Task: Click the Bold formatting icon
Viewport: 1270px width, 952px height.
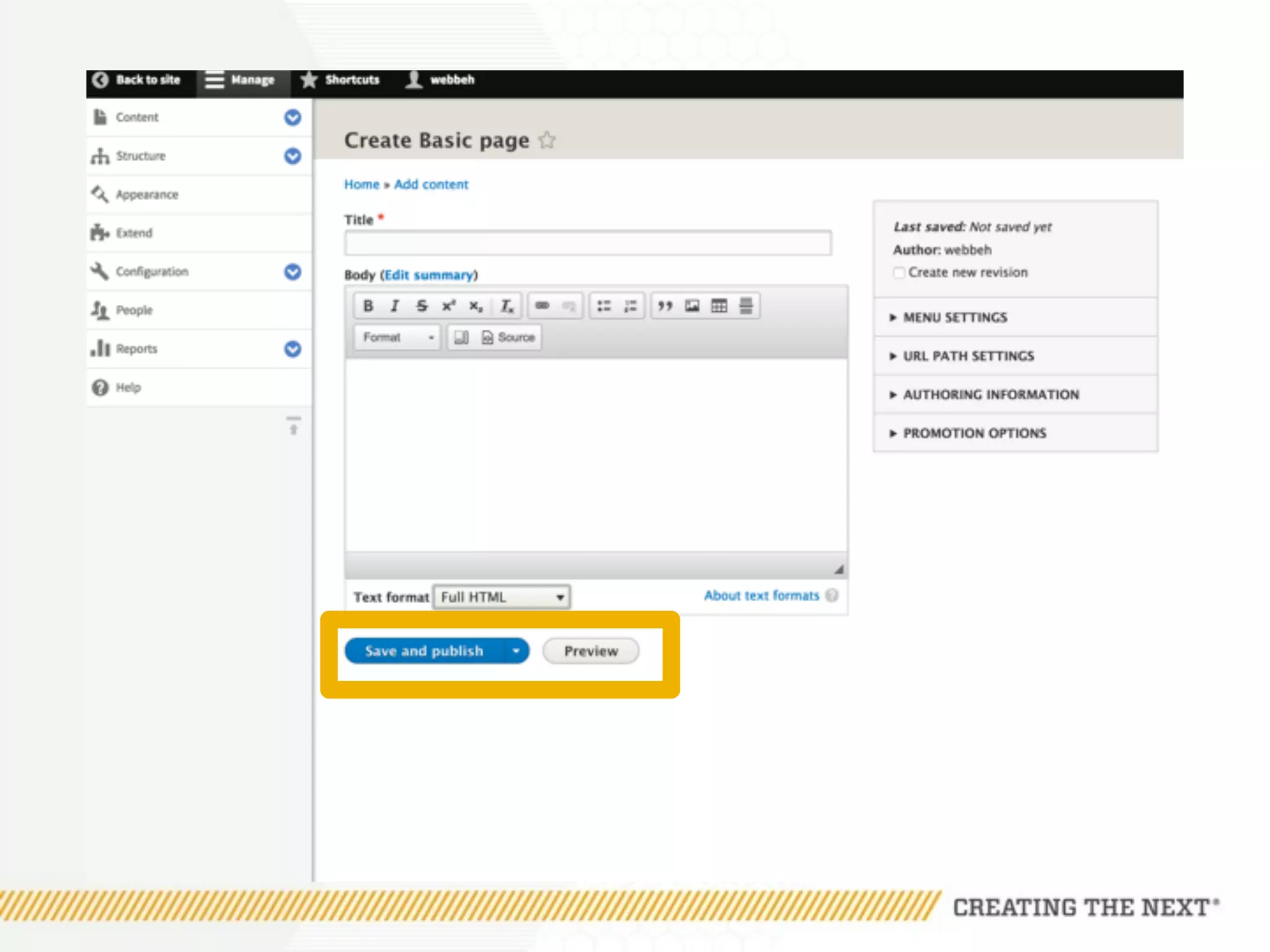Action: click(x=368, y=306)
